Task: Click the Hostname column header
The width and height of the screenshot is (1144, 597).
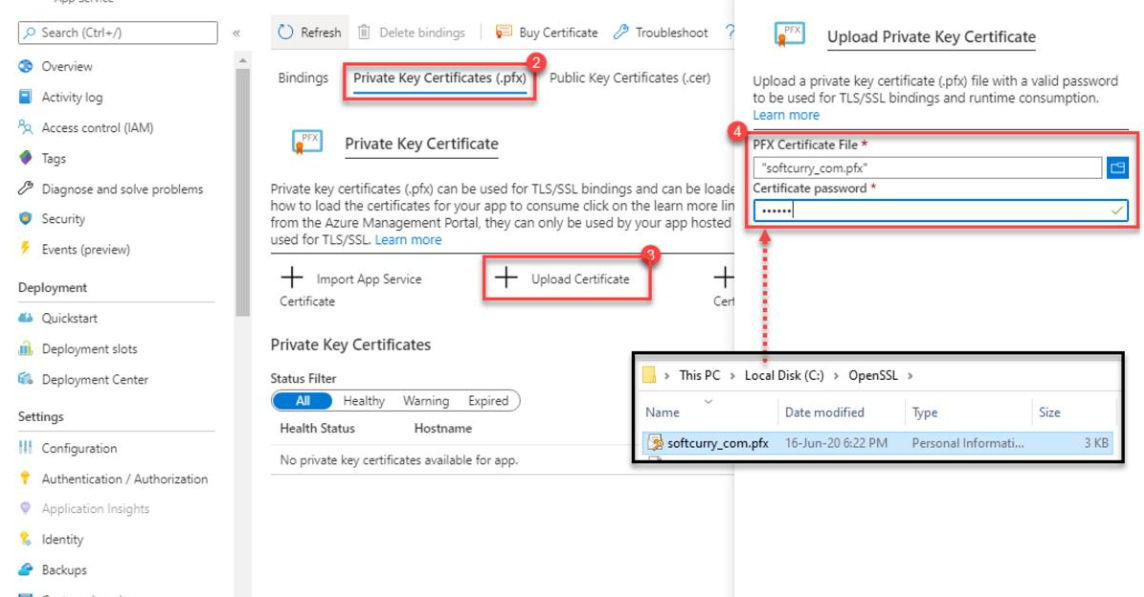Action: (x=443, y=428)
